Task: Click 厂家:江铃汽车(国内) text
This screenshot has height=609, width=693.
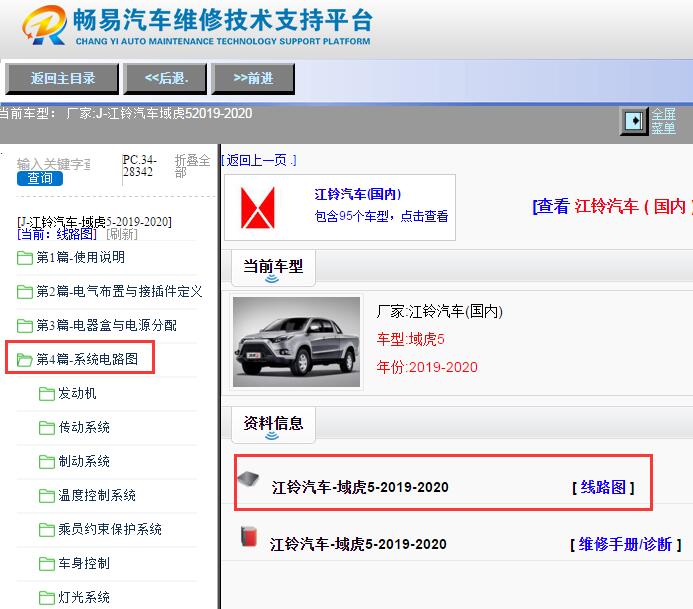Action: 440,312
